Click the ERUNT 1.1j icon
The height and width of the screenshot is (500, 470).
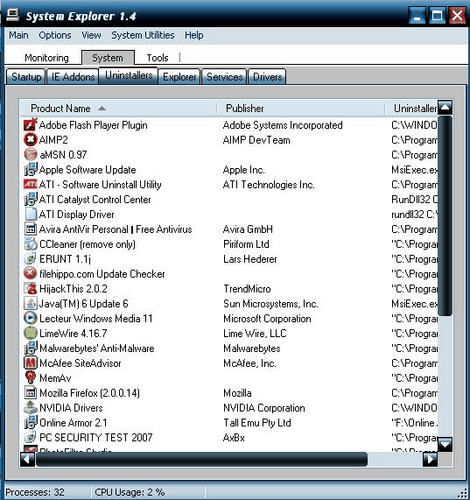pyautogui.click(x=30, y=259)
